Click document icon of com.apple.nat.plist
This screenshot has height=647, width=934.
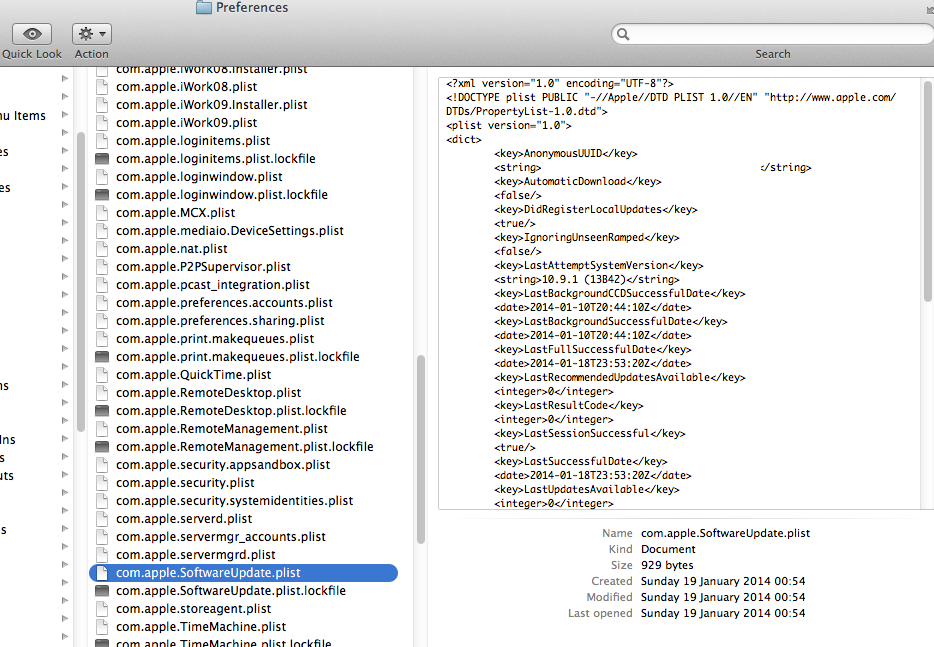pos(102,248)
